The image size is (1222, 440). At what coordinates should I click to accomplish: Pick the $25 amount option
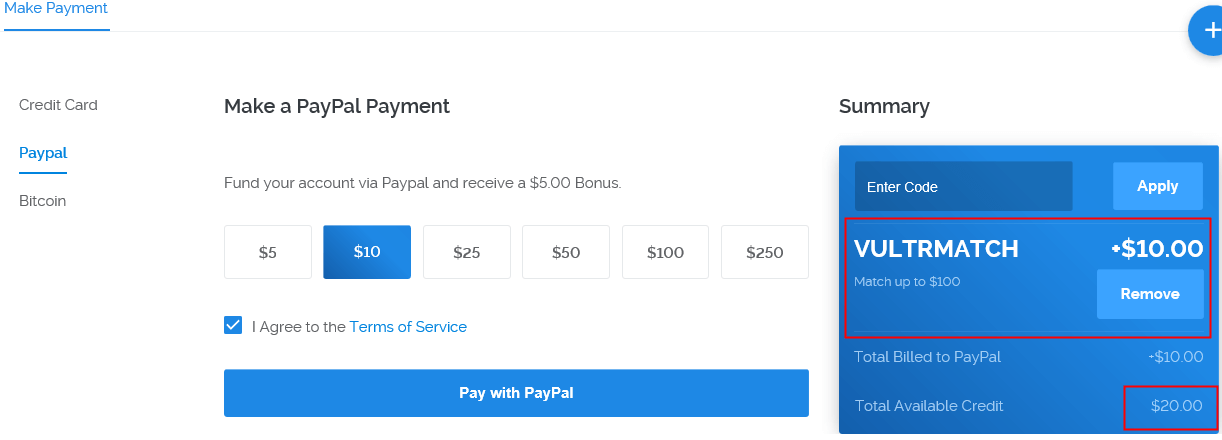466,252
